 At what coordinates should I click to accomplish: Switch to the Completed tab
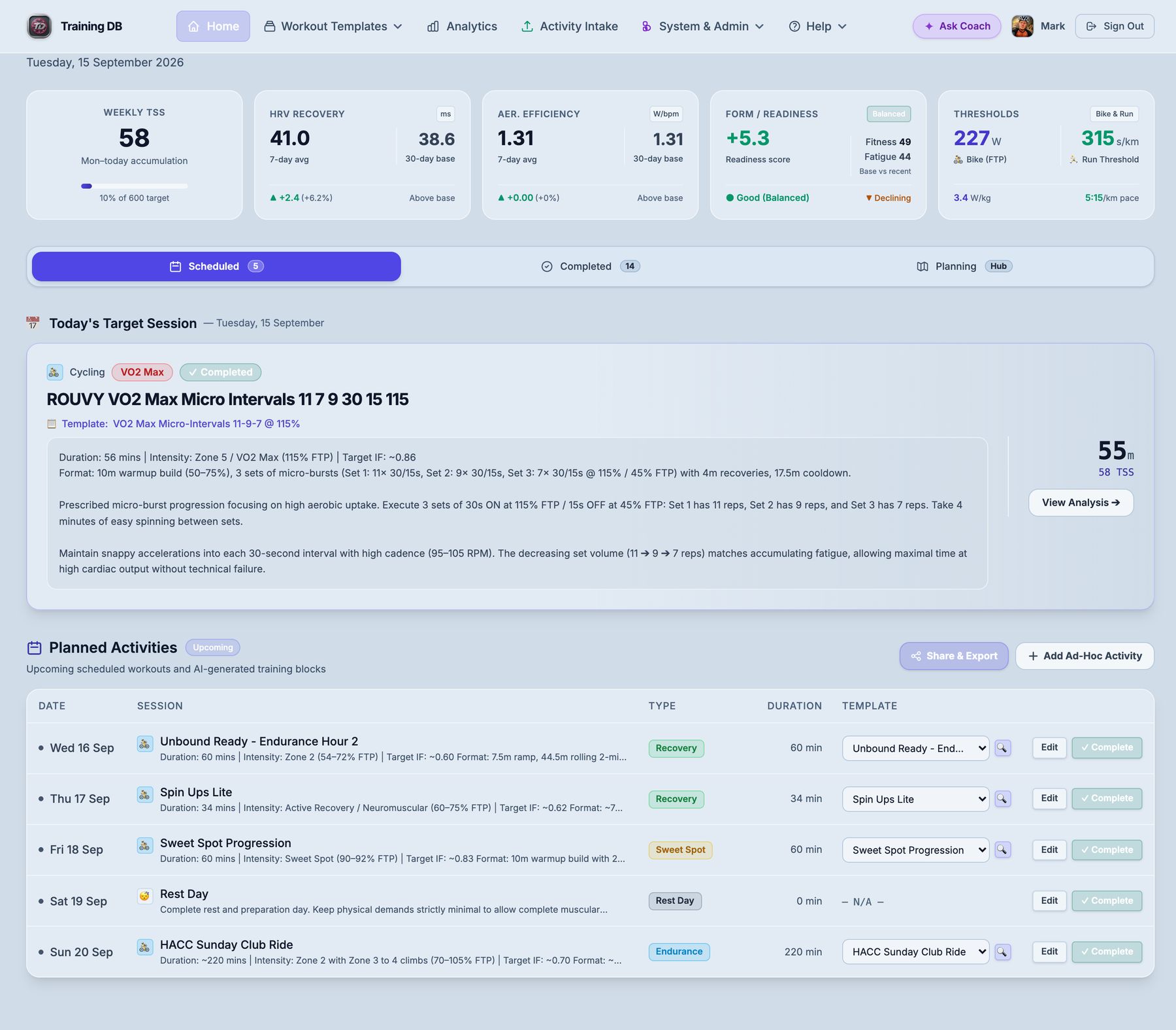pos(591,266)
